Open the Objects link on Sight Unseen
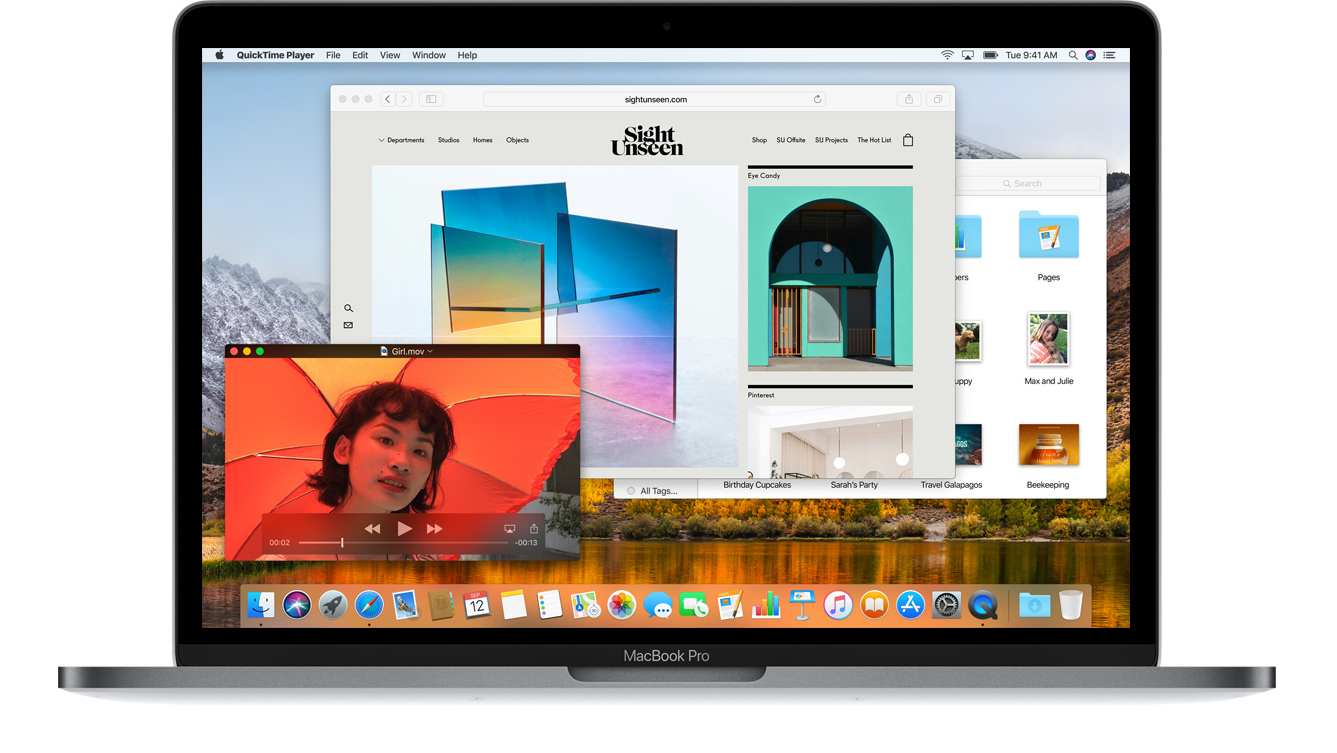This screenshot has height=753, width=1337. click(x=517, y=140)
